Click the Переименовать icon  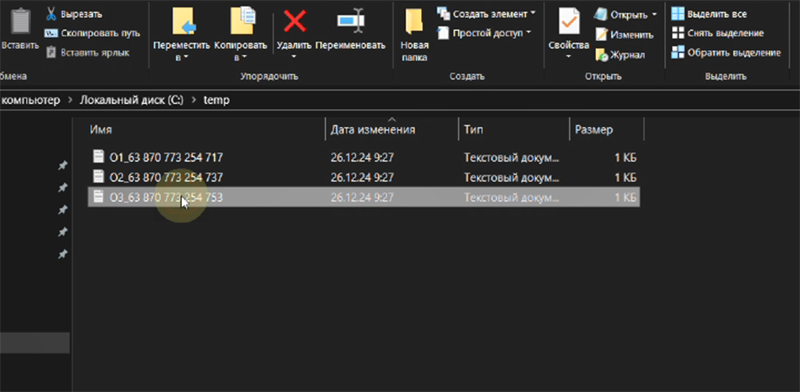pyautogui.click(x=351, y=21)
